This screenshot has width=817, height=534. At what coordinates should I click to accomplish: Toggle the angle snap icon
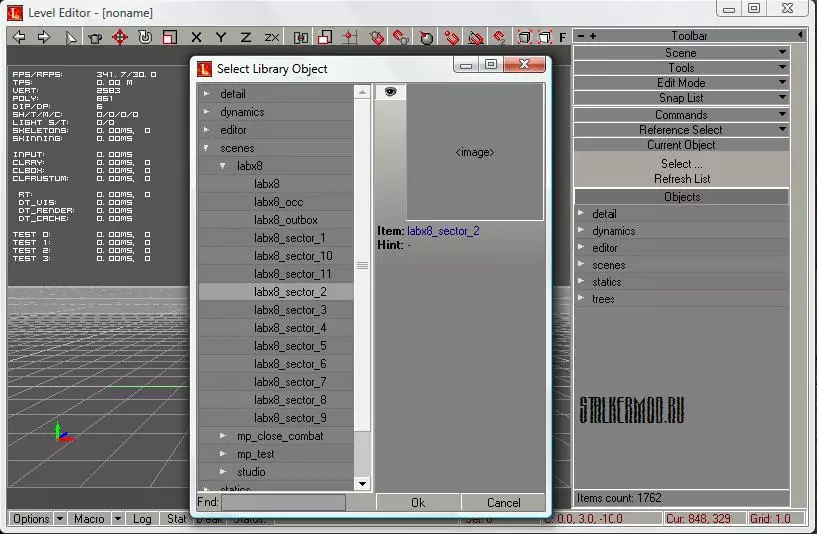[x=475, y=38]
